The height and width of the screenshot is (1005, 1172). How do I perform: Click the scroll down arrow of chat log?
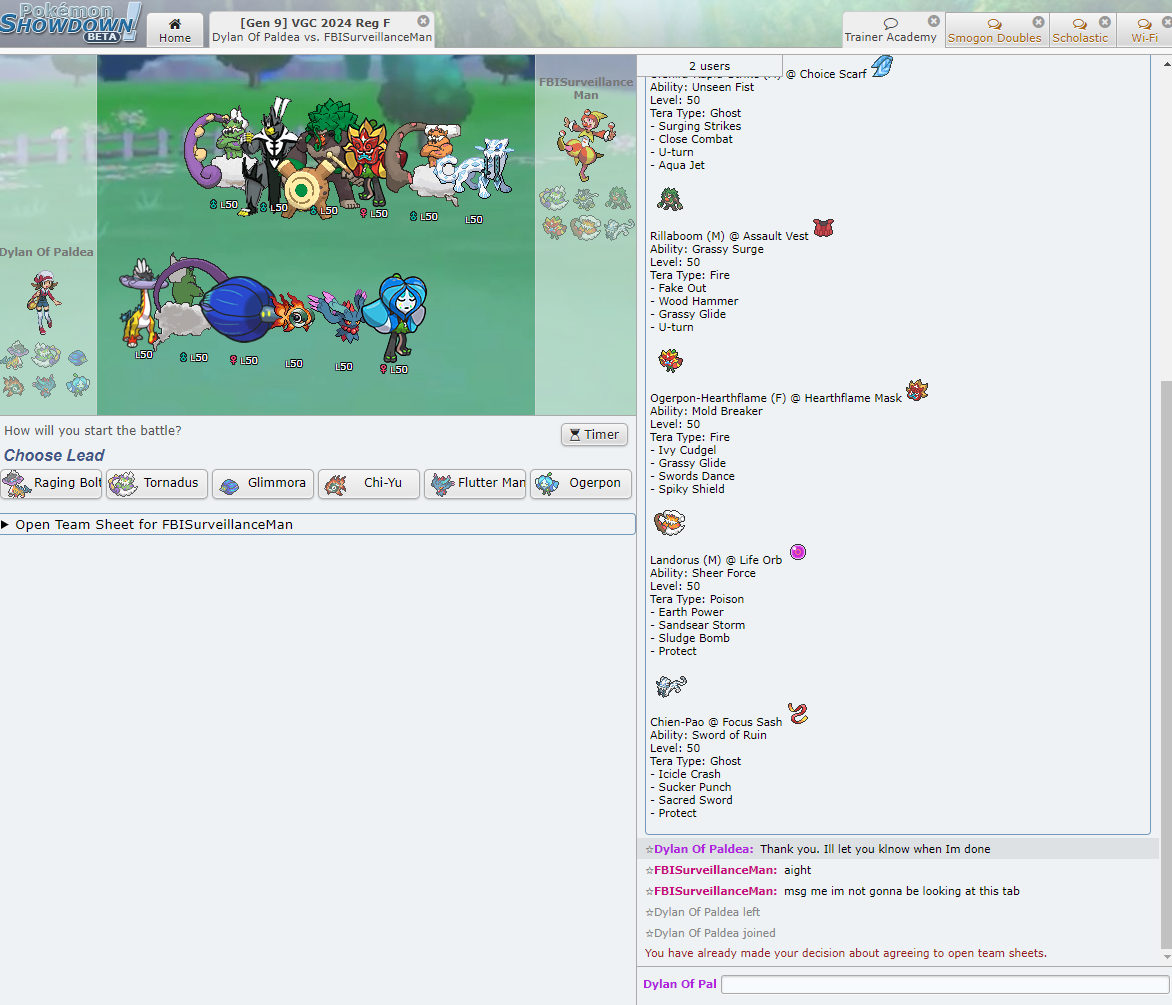coord(1167,957)
